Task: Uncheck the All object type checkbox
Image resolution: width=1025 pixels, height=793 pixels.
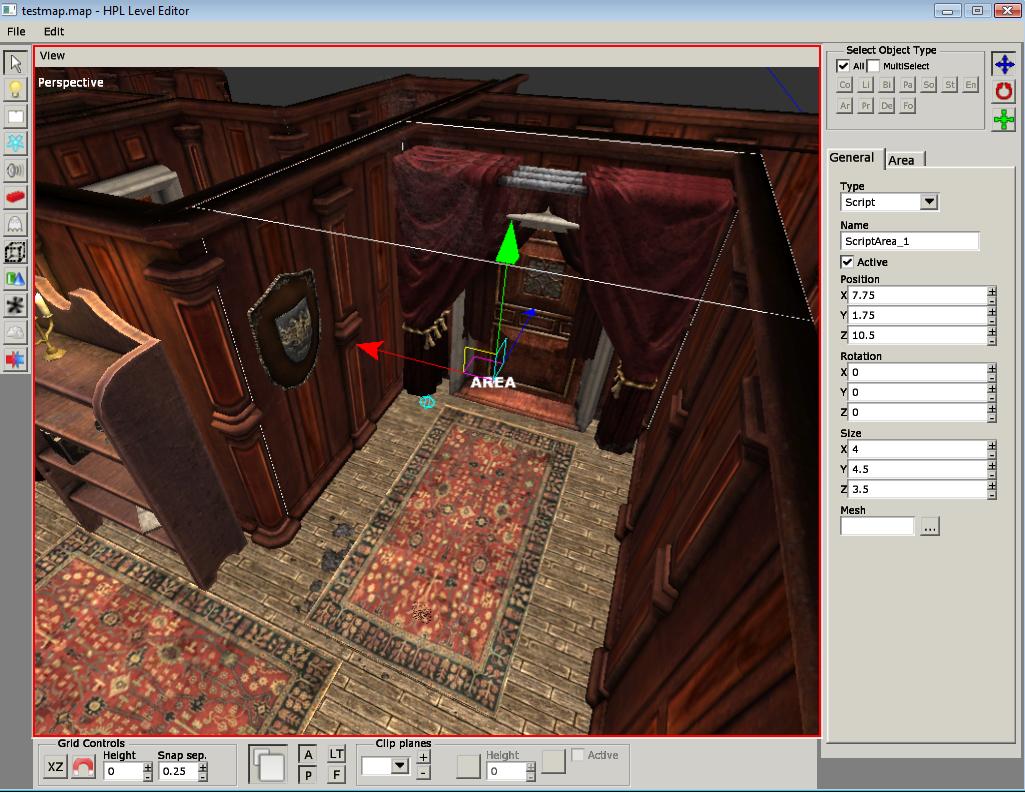Action: pyautogui.click(x=843, y=66)
